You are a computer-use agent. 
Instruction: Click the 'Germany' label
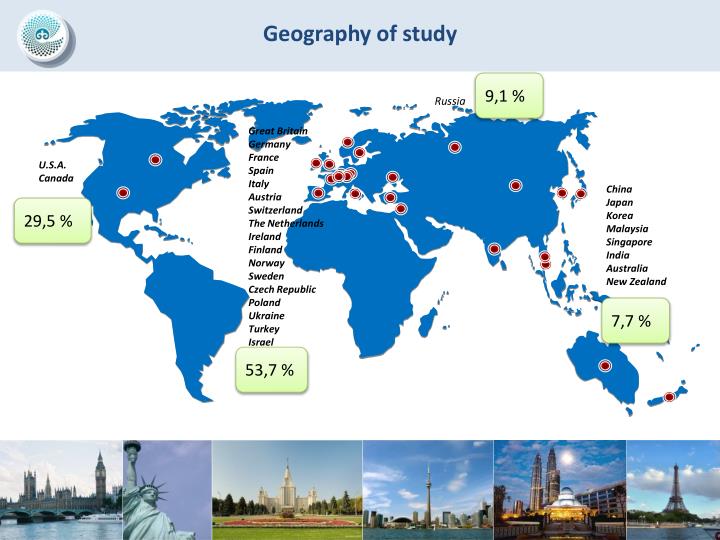click(270, 144)
